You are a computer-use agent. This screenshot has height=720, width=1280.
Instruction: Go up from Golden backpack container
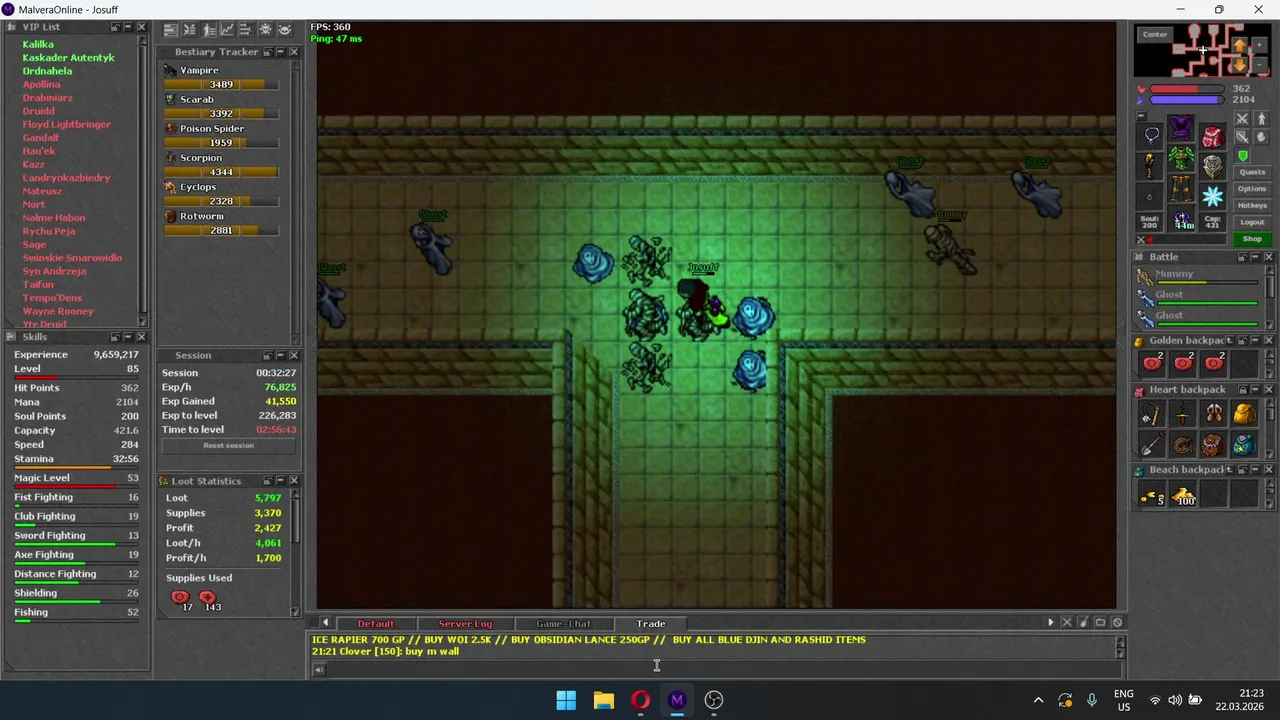[1230, 341]
